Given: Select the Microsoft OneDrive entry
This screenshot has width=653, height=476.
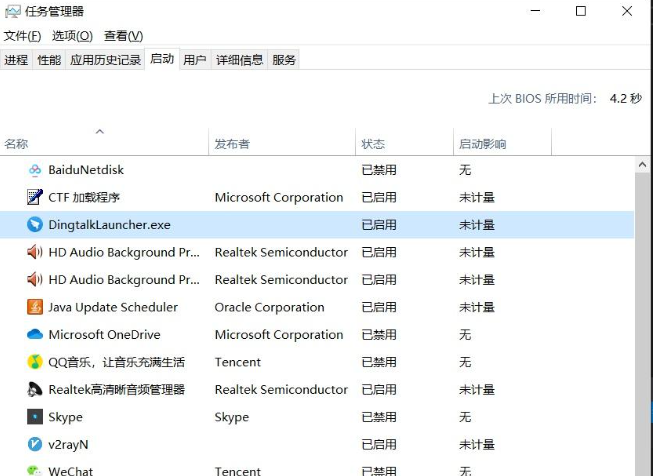Looking at the screenshot, I should (105, 334).
